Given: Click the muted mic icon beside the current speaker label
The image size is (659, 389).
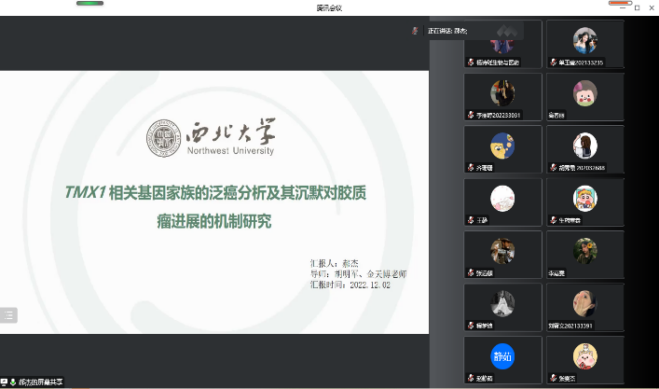Looking at the screenshot, I should [x=415, y=31].
